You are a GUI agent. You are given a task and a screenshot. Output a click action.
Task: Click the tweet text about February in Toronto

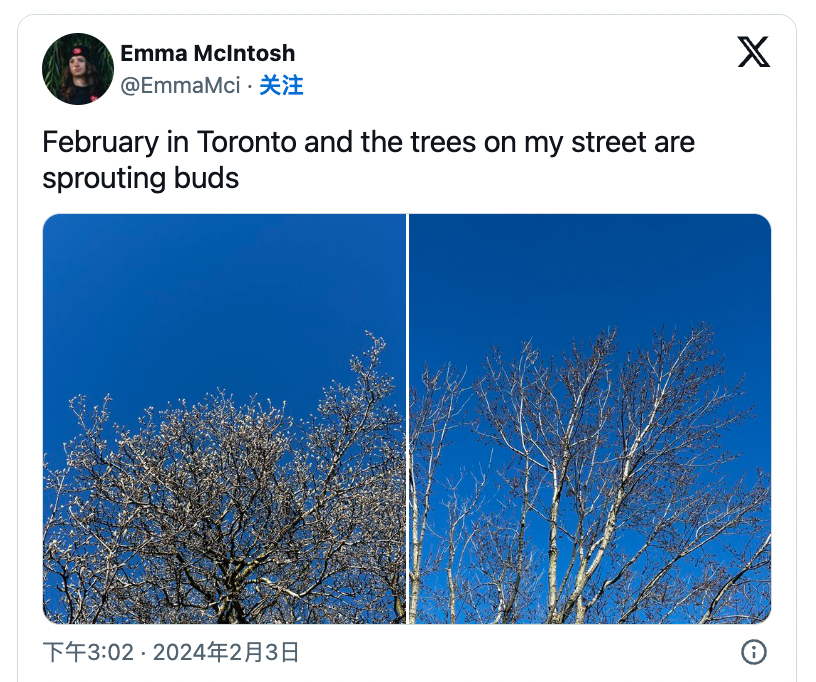368,160
